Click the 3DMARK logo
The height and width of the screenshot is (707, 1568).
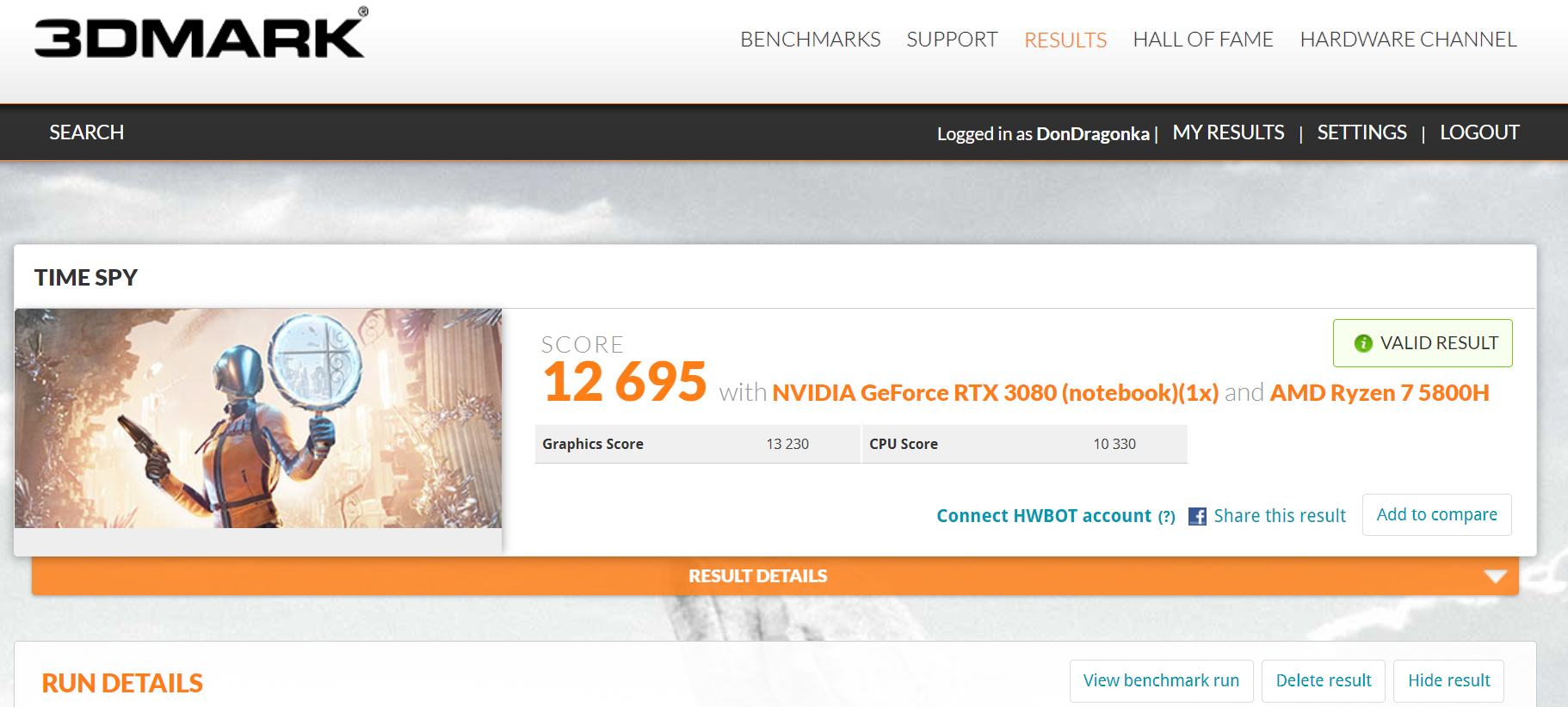[x=201, y=34]
